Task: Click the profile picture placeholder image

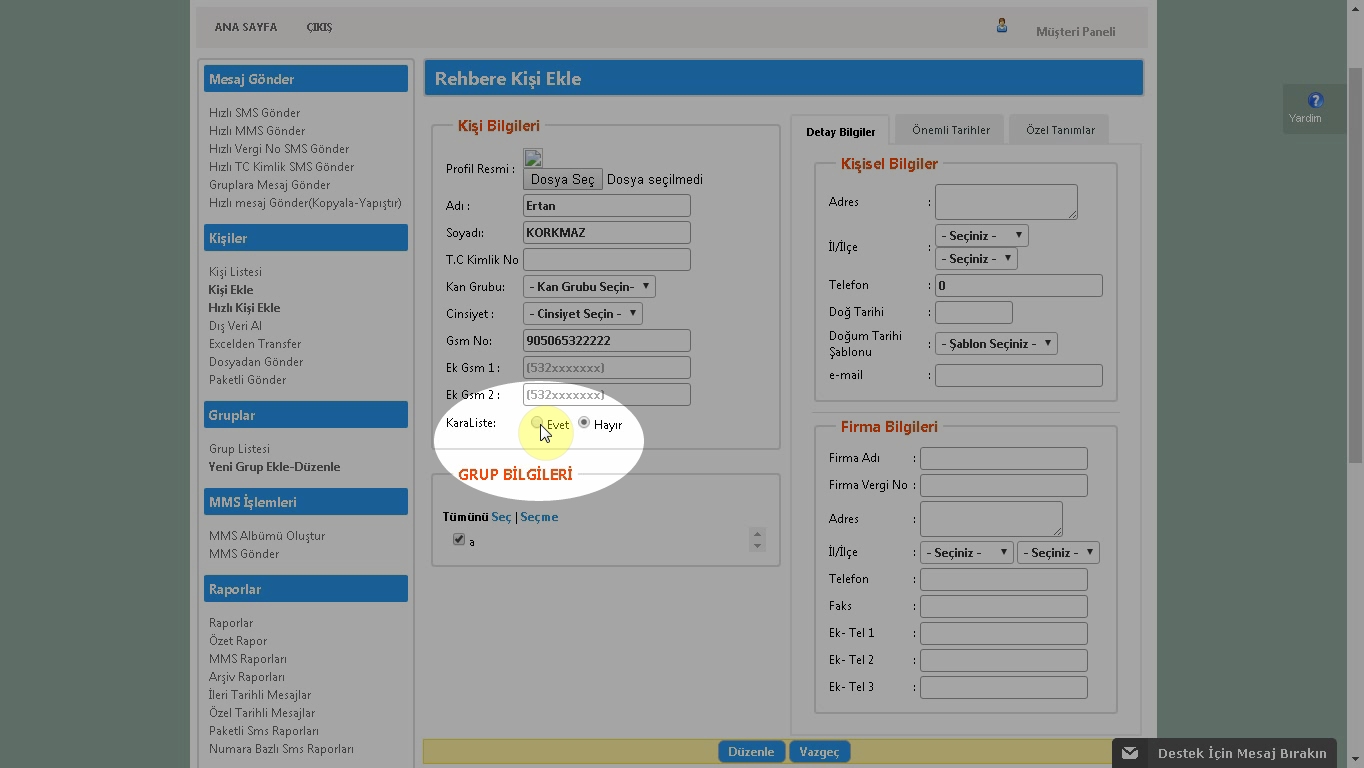Action: (x=533, y=158)
